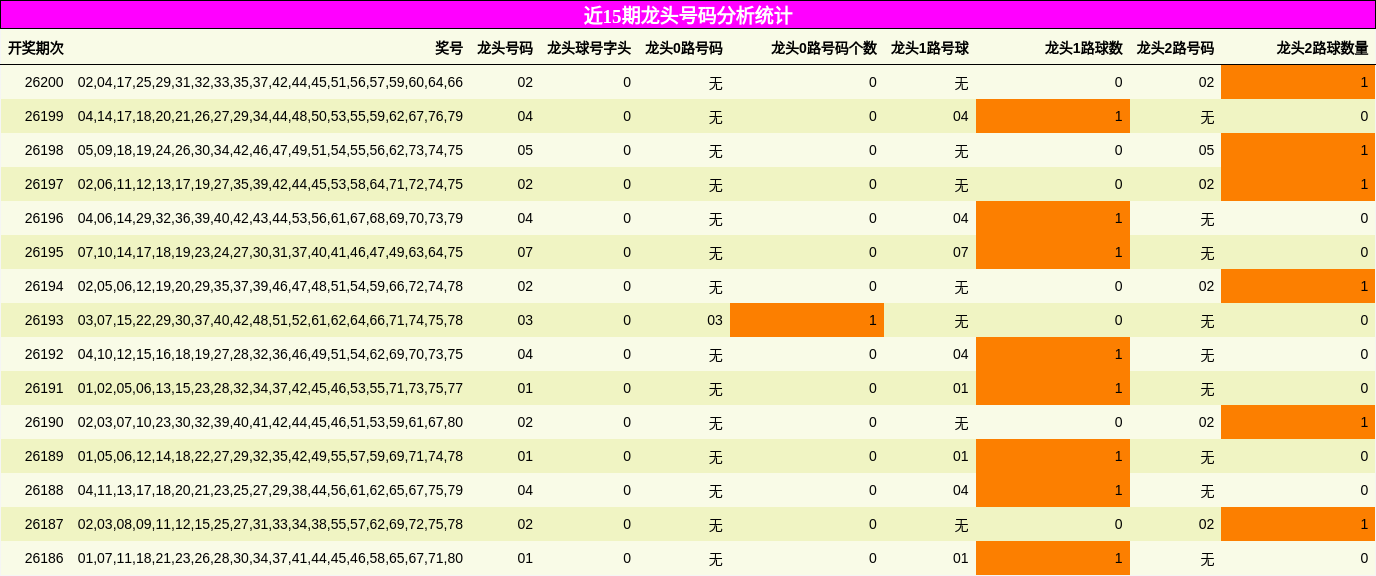Select period number 26195

(x=44, y=252)
